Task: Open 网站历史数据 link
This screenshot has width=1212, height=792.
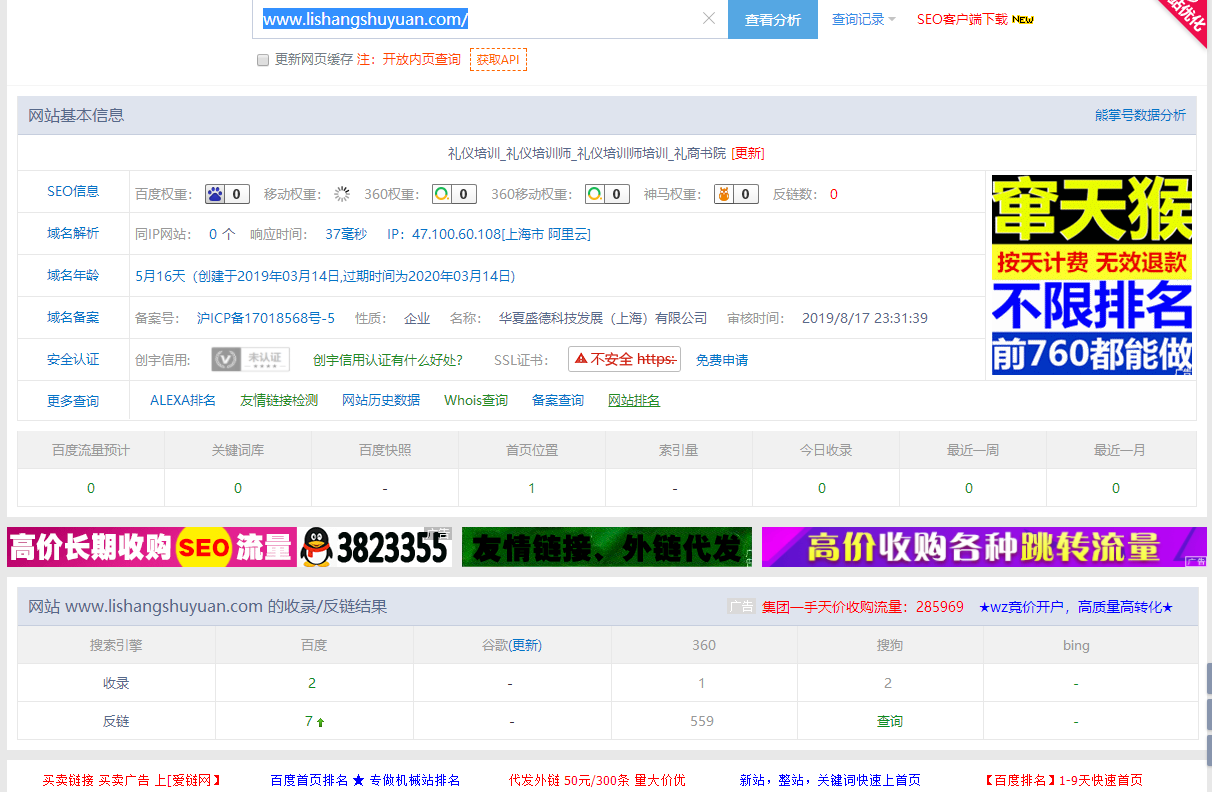Action: [x=381, y=400]
